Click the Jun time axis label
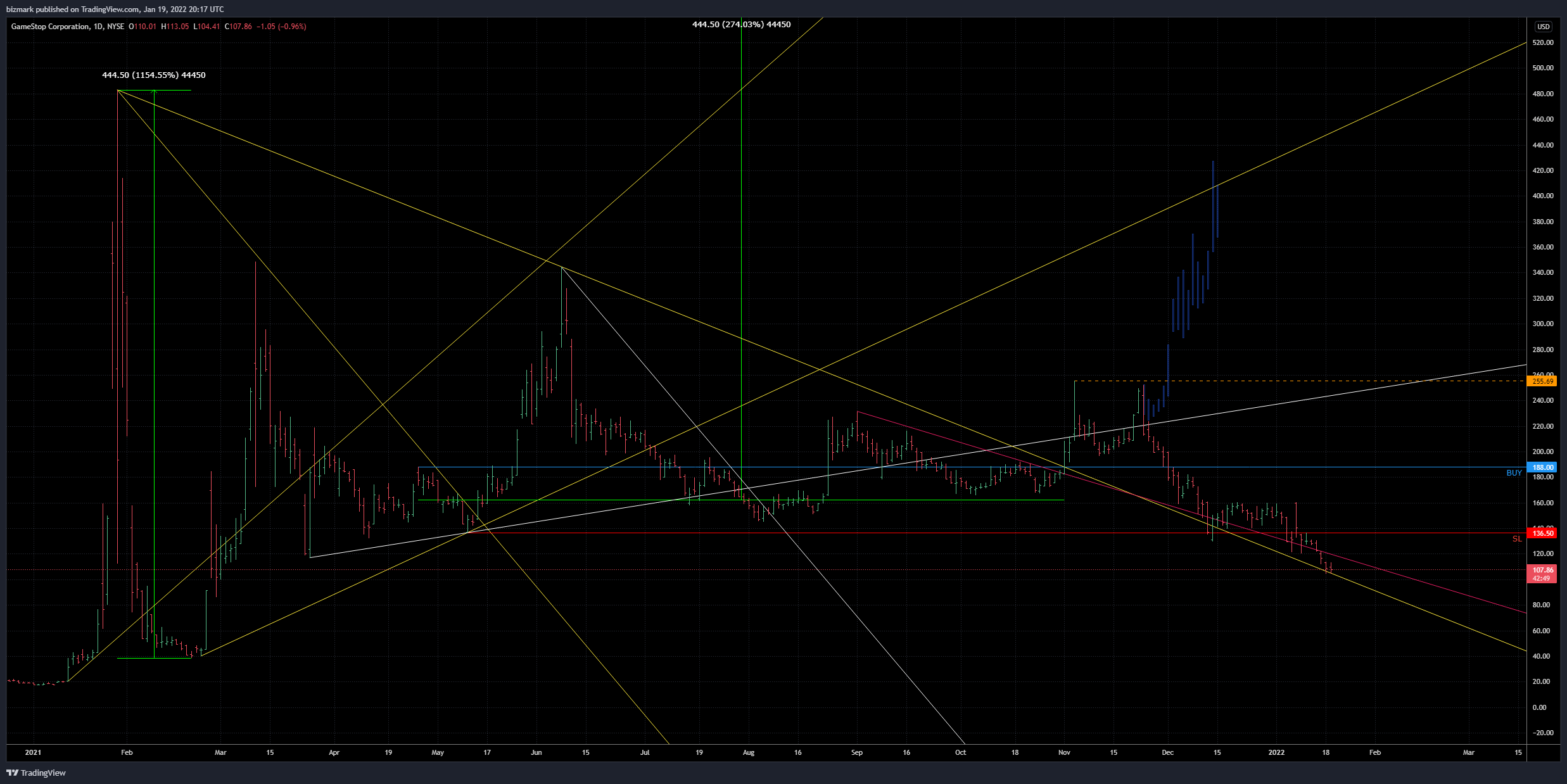This screenshot has height=784, width=1567. click(x=536, y=752)
